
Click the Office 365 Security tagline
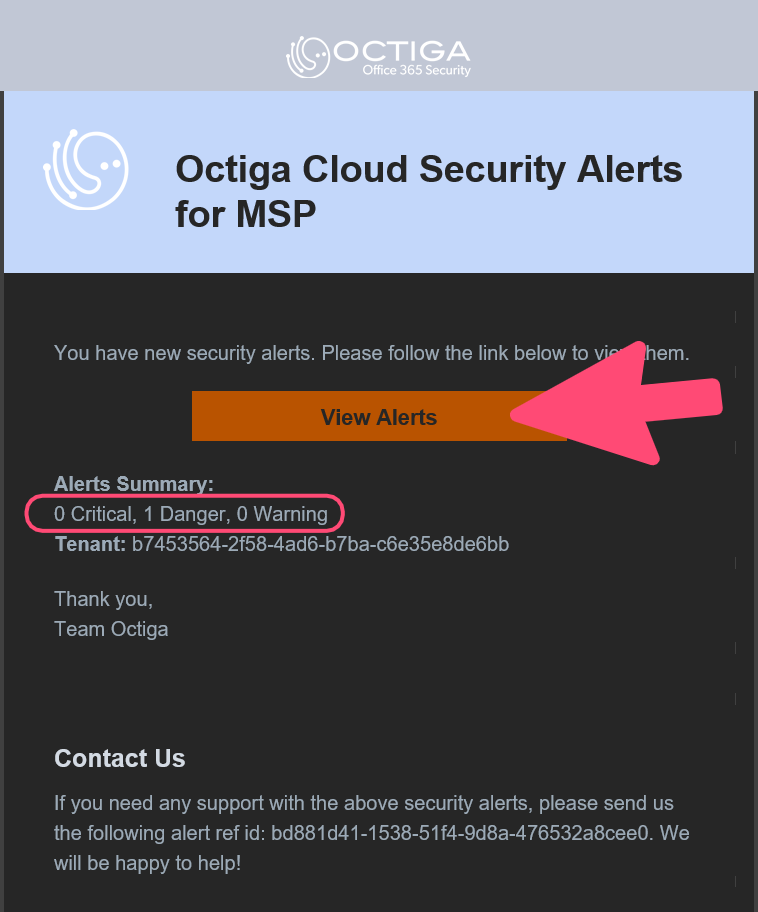click(x=416, y=71)
